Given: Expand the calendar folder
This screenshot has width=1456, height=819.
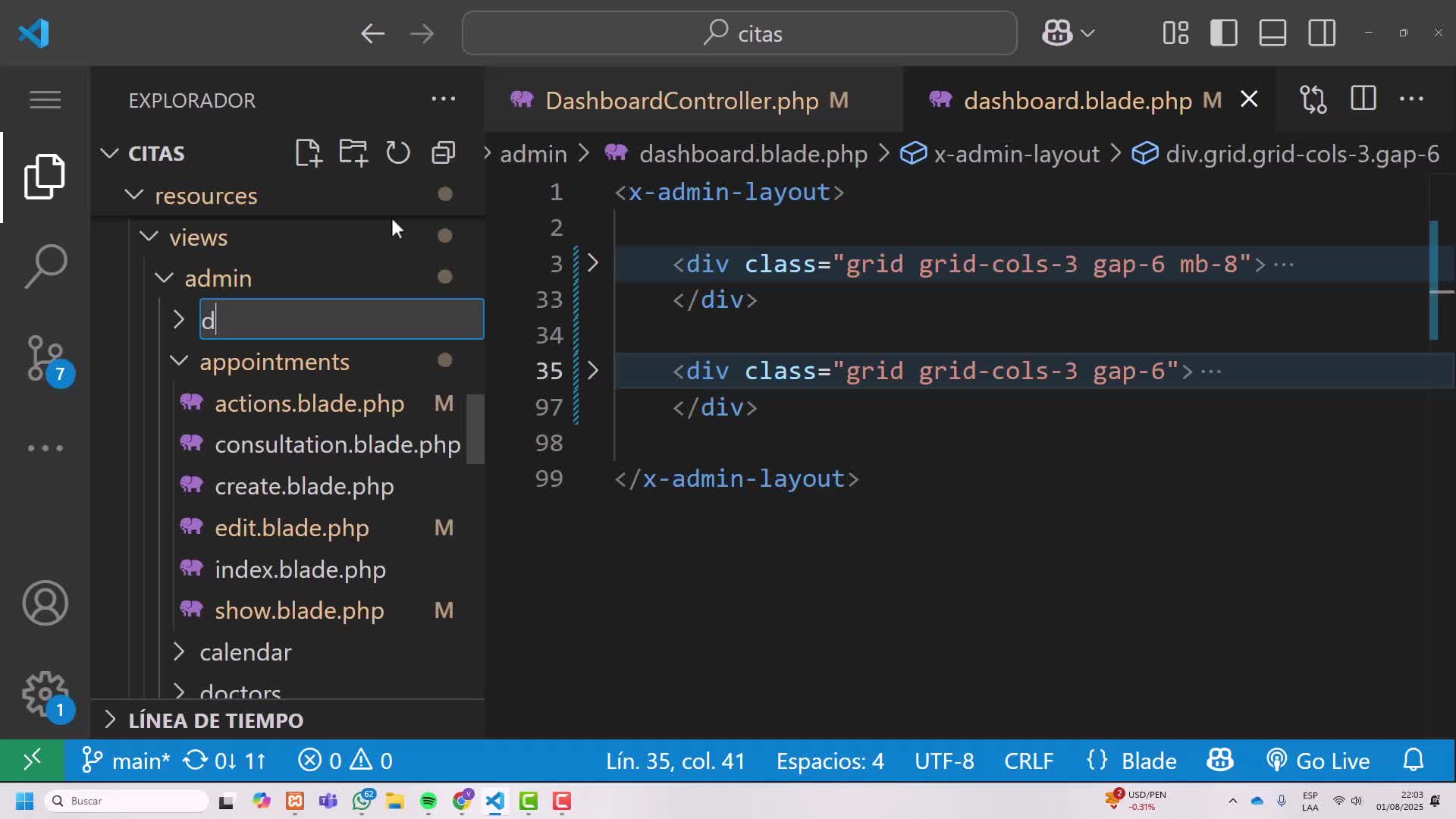Looking at the screenshot, I should [179, 651].
